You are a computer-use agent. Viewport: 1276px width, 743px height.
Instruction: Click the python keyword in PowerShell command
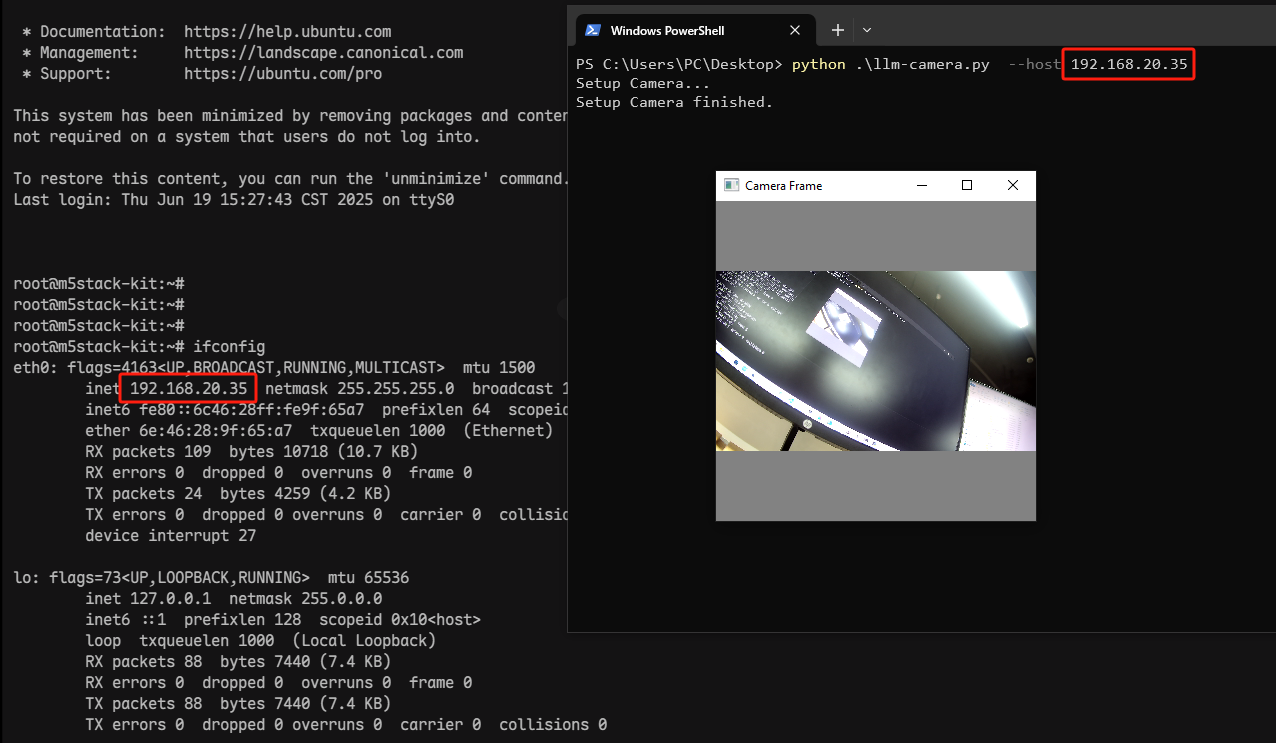pos(819,65)
